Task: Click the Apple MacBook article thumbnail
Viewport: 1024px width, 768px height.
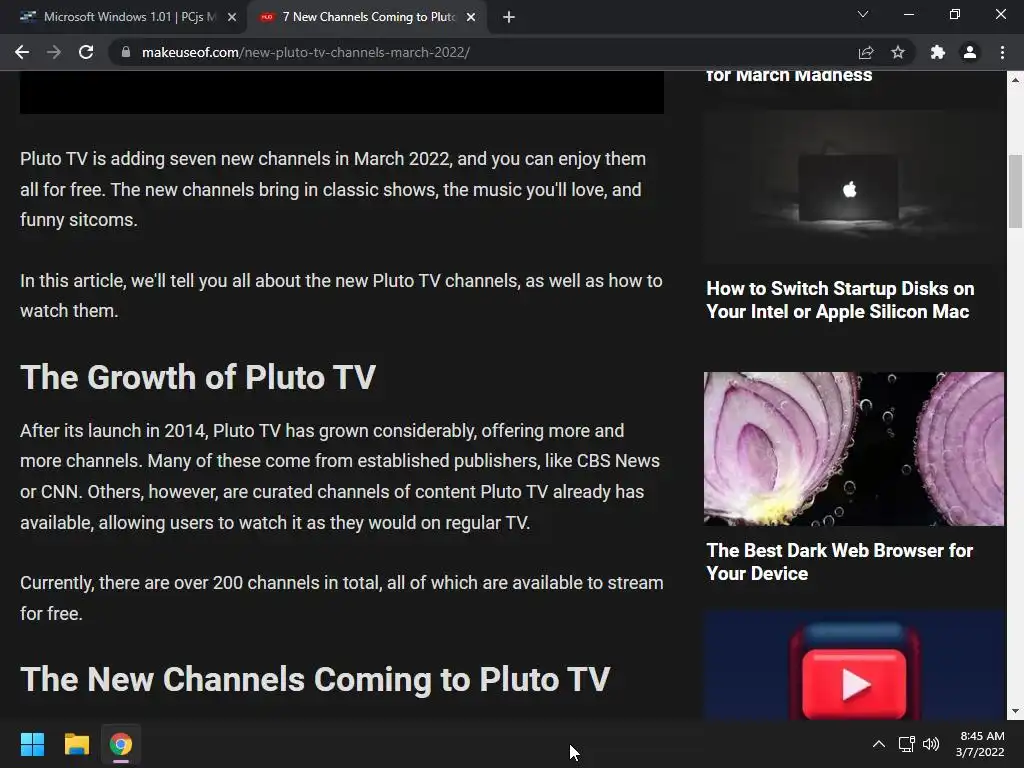Action: click(x=854, y=187)
